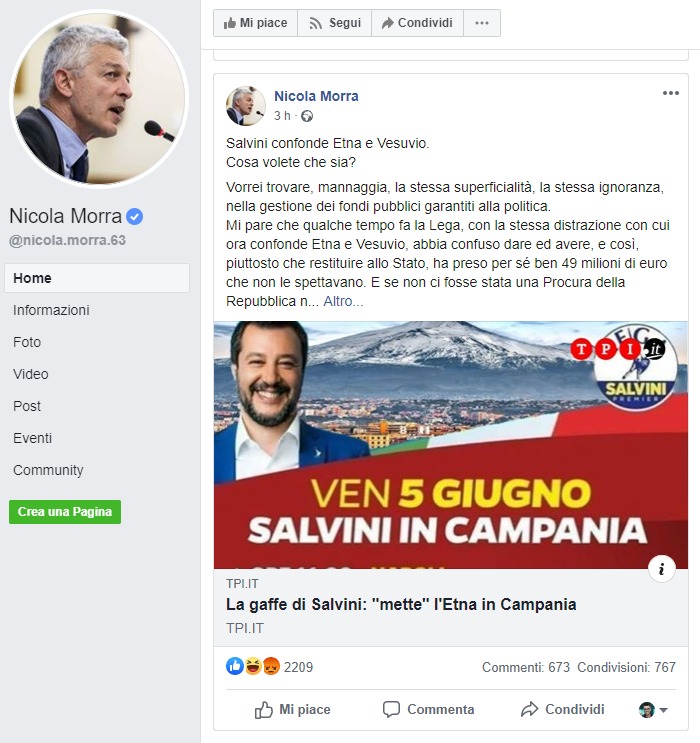Open the page's more options ellipsis button
Viewport: 700px width, 743px height.
click(x=482, y=23)
